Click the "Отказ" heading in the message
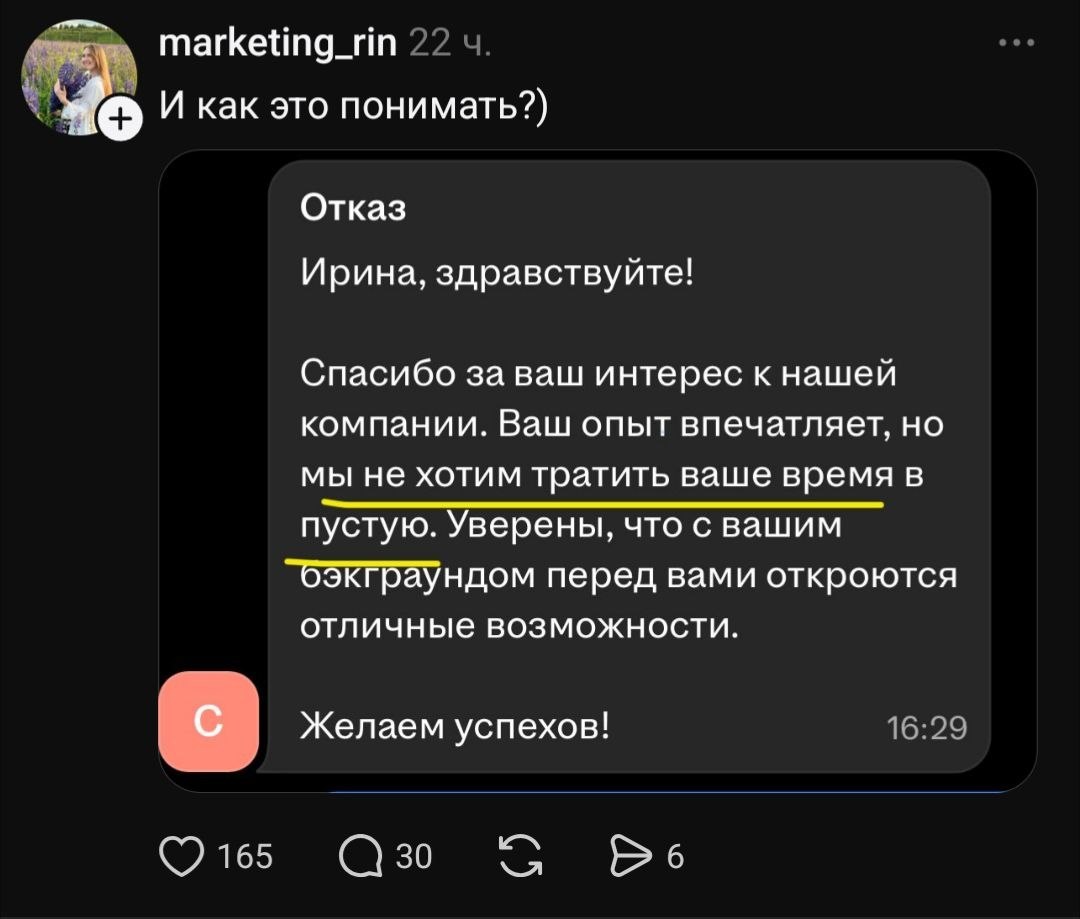1080x919 pixels. tap(353, 208)
